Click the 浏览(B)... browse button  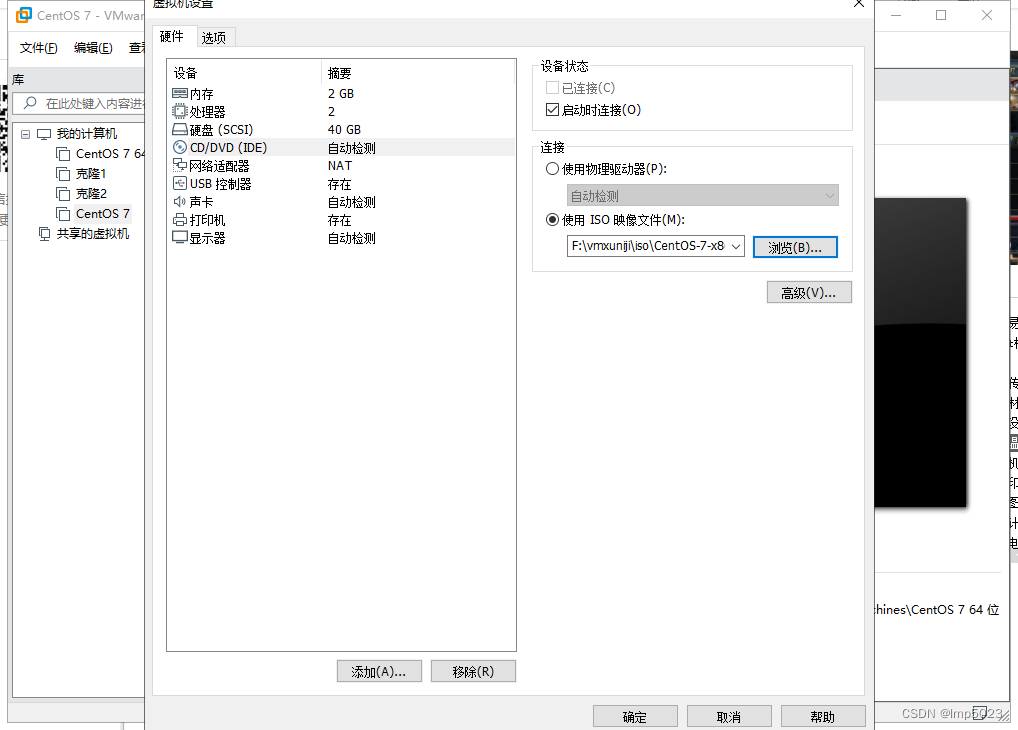coord(795,247)
